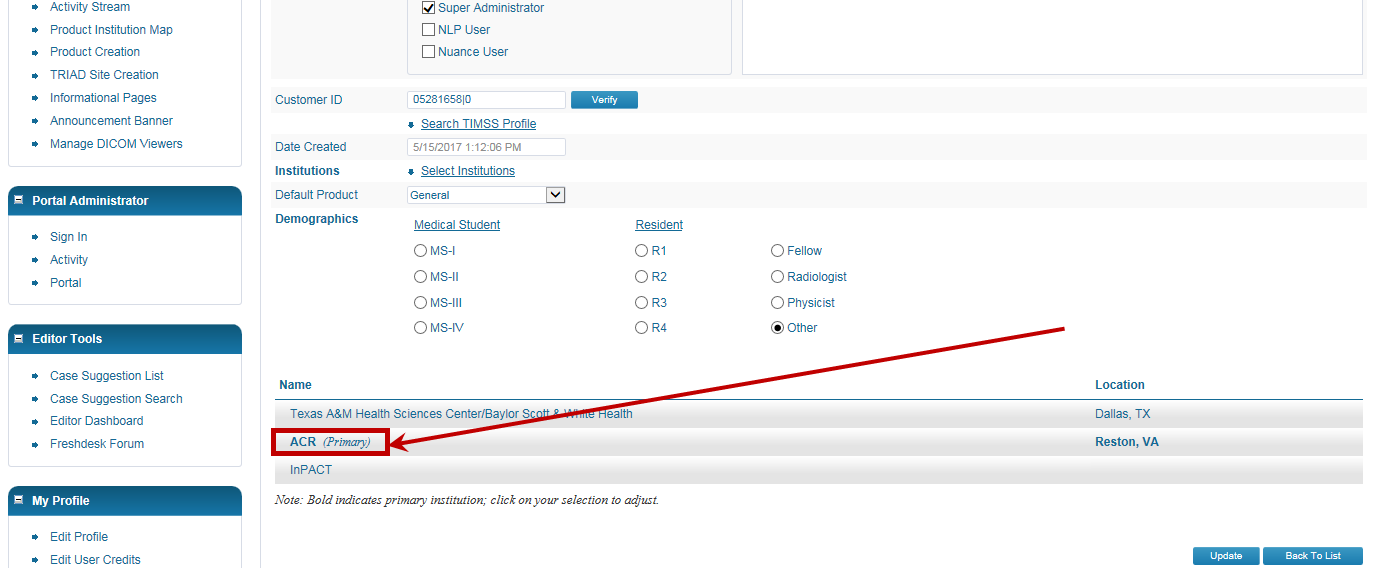Screen dimensions: 1377x568
Task: Select R1 resident radio button
Action: tap(642, 251)
